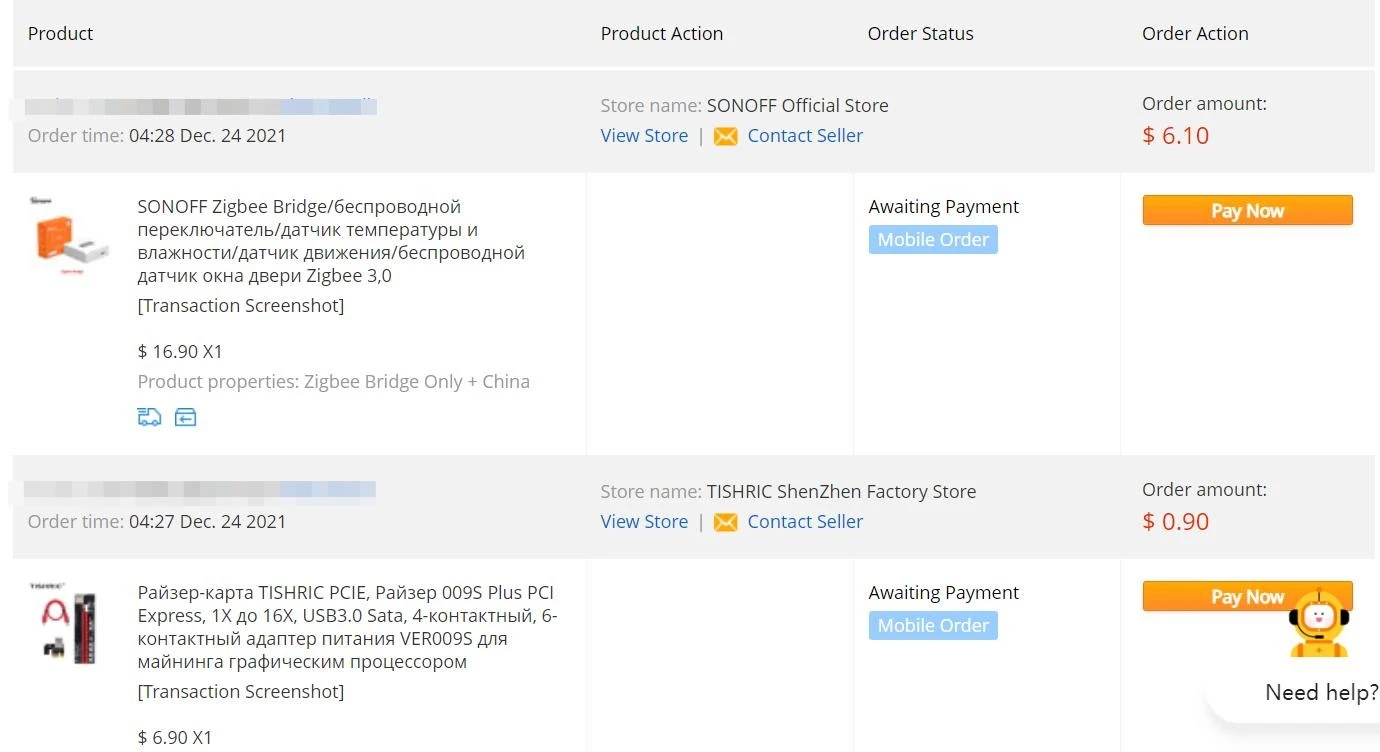Open Transaction Screenshot for TISHRIC riser
This screenshot has height=752, width=1380.
tap(240, 692)
